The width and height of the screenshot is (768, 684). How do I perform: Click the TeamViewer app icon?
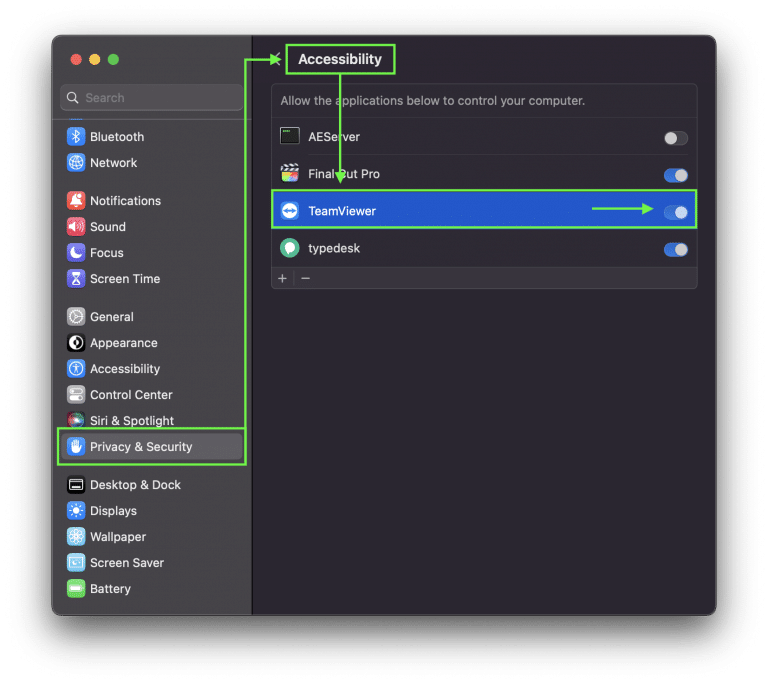(289, 211)
